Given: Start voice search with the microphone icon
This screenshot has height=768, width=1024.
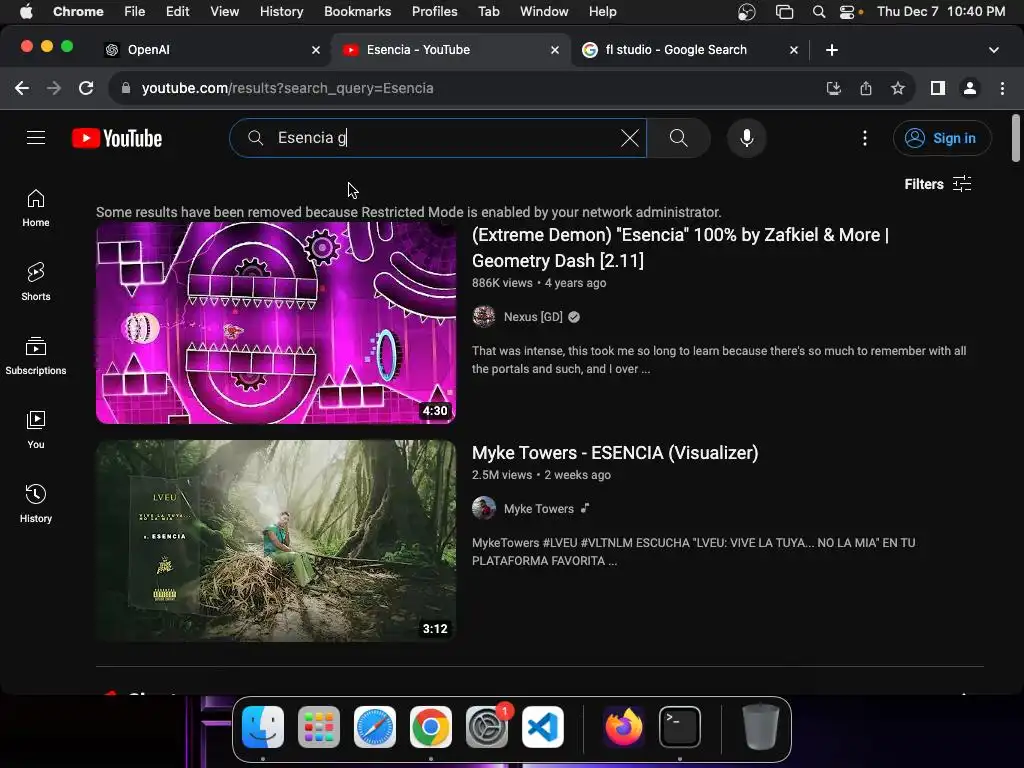Looking at the screenshot, I should [x=746, y=138].
